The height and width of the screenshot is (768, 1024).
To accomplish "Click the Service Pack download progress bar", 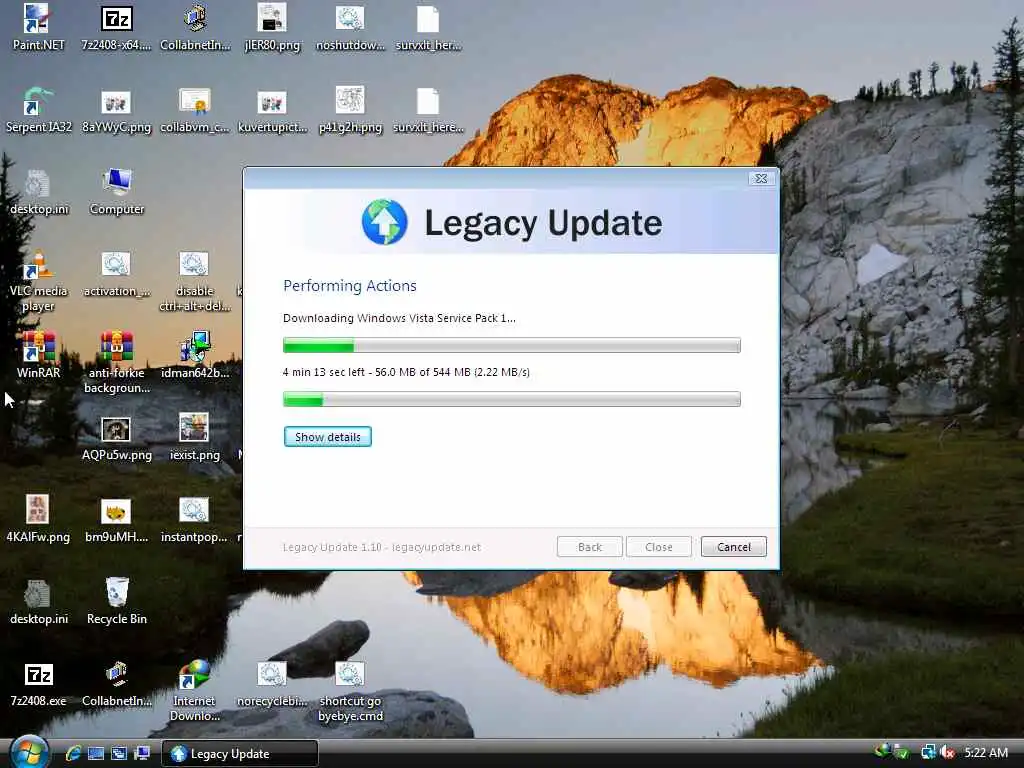I will pyautogui.click(x=511, y=345).
